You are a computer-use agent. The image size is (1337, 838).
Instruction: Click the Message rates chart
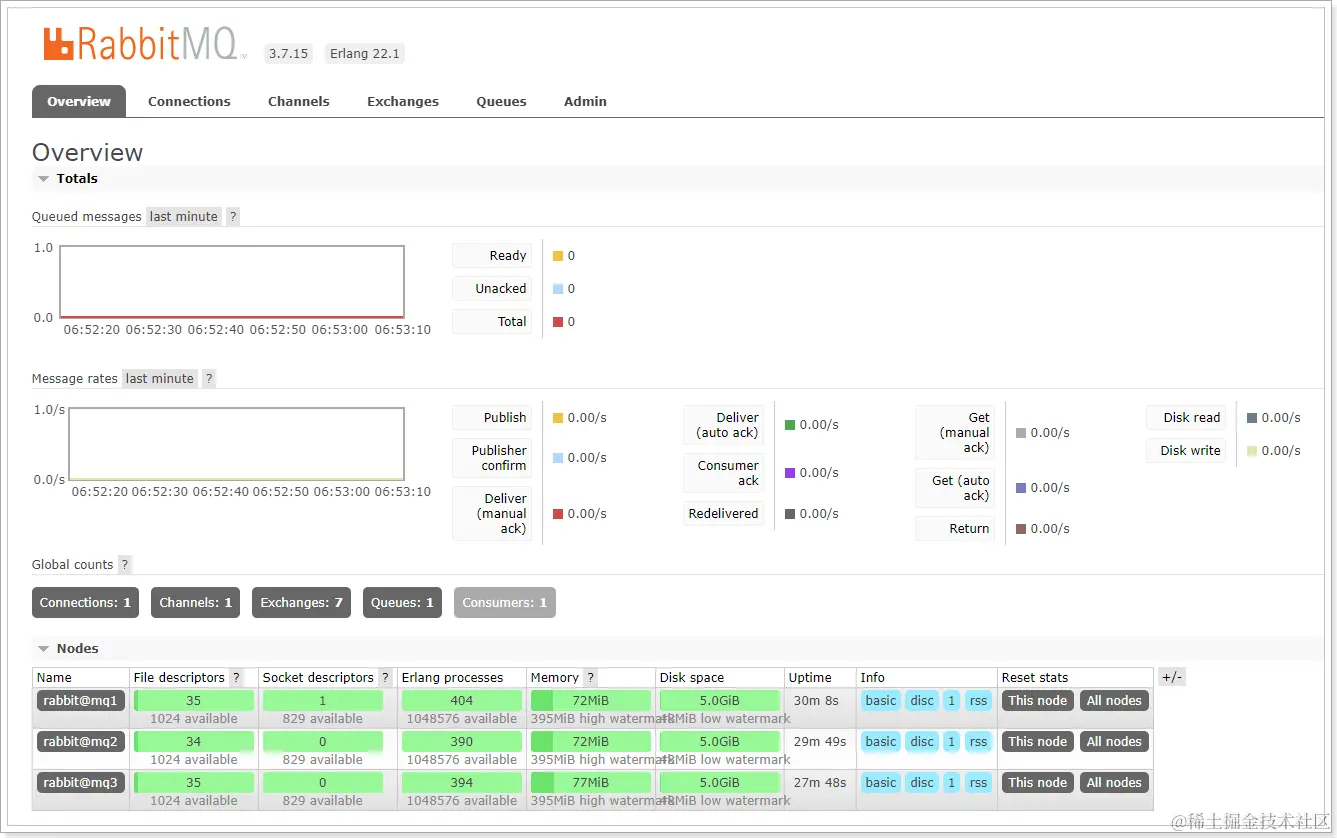tap(236, 444)
